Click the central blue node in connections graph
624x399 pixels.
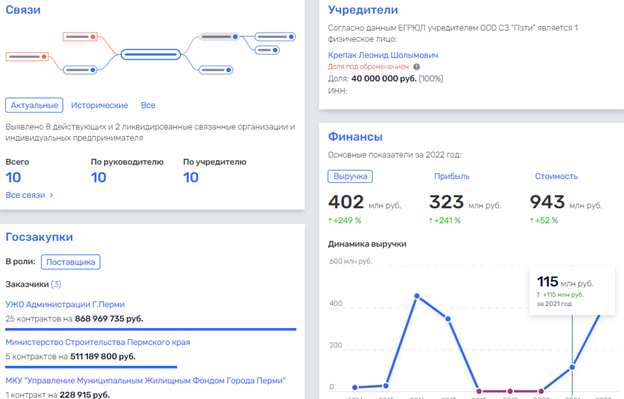click(151, 54)
